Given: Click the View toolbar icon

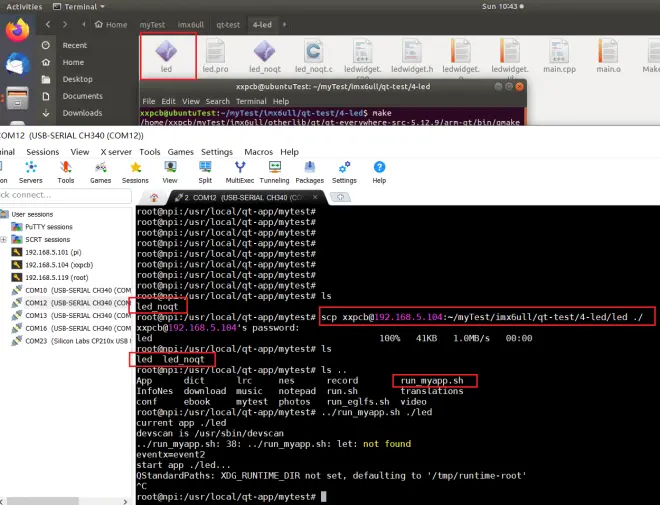Looking at the screenshot, I should click(x=170, y=173).
